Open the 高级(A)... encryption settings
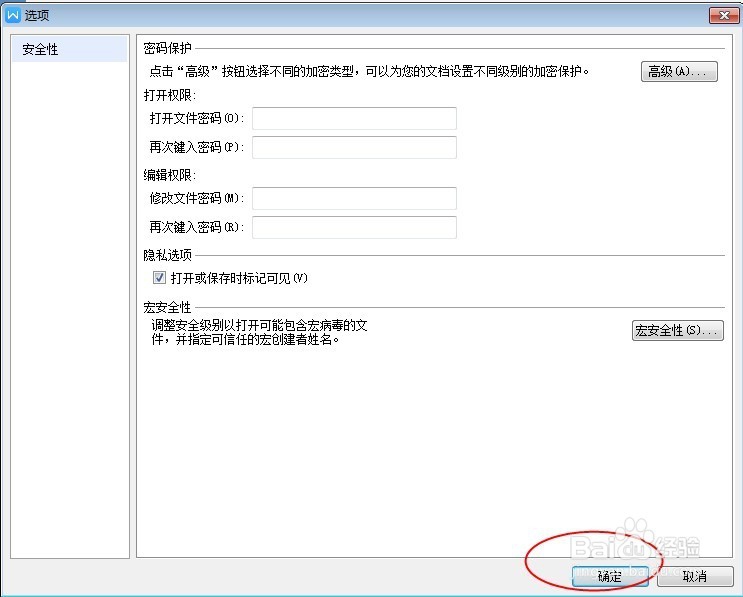This screenshot has height=597, width=743. click(x=679, y=72)
